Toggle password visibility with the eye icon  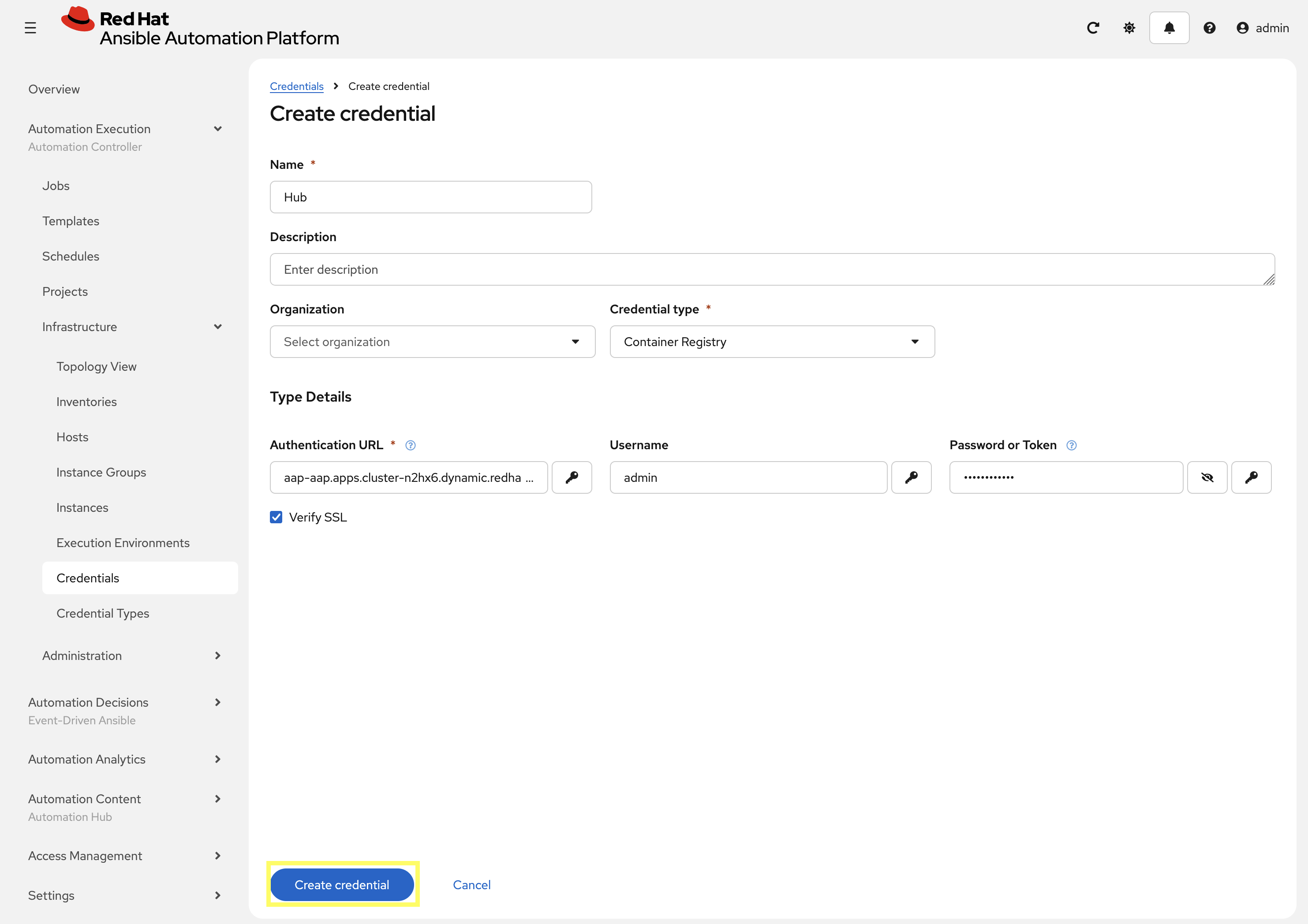1207,477
